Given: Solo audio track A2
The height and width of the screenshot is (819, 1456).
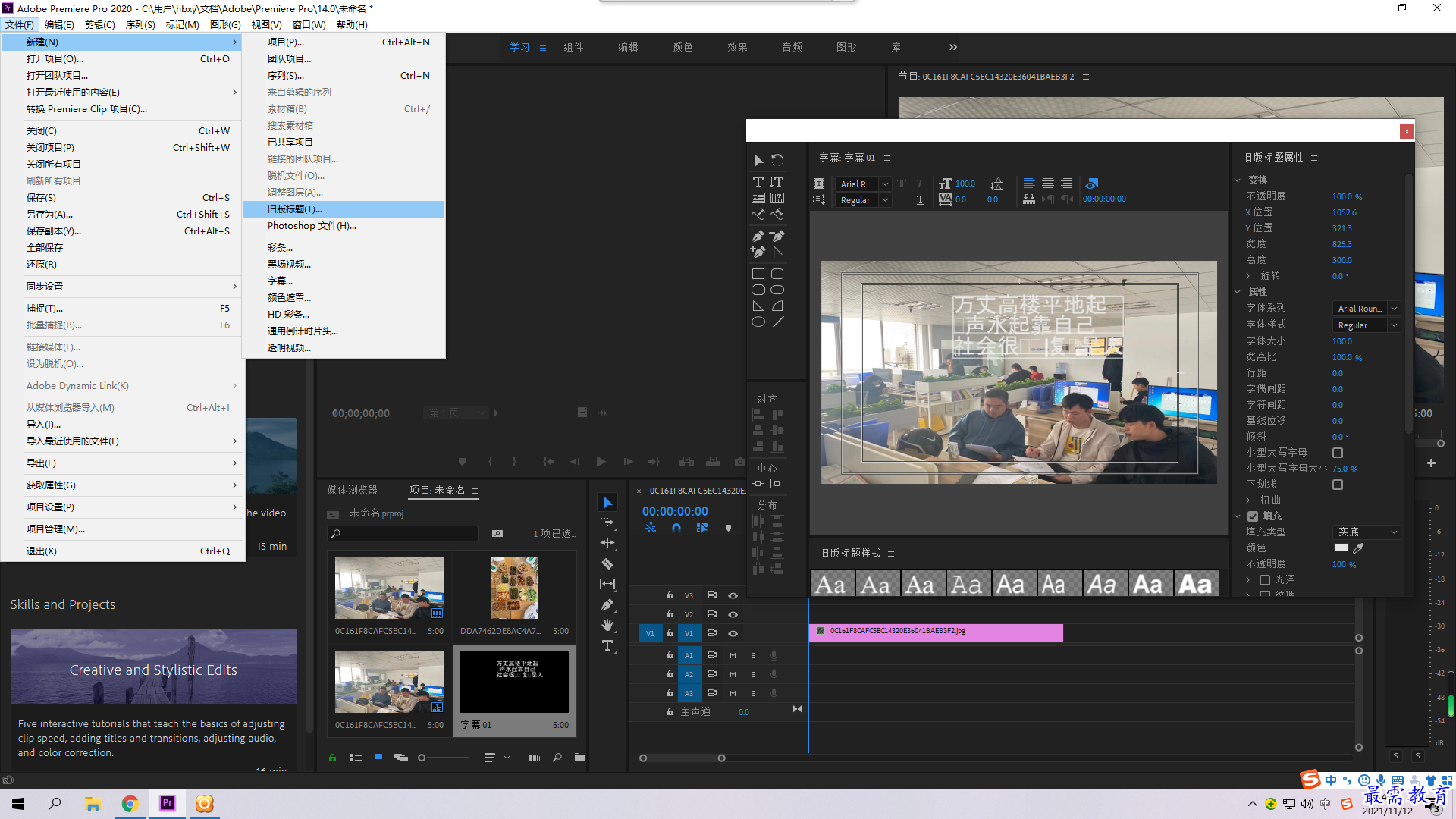Looking at the screenshot, I should click(x=753, y=674).
